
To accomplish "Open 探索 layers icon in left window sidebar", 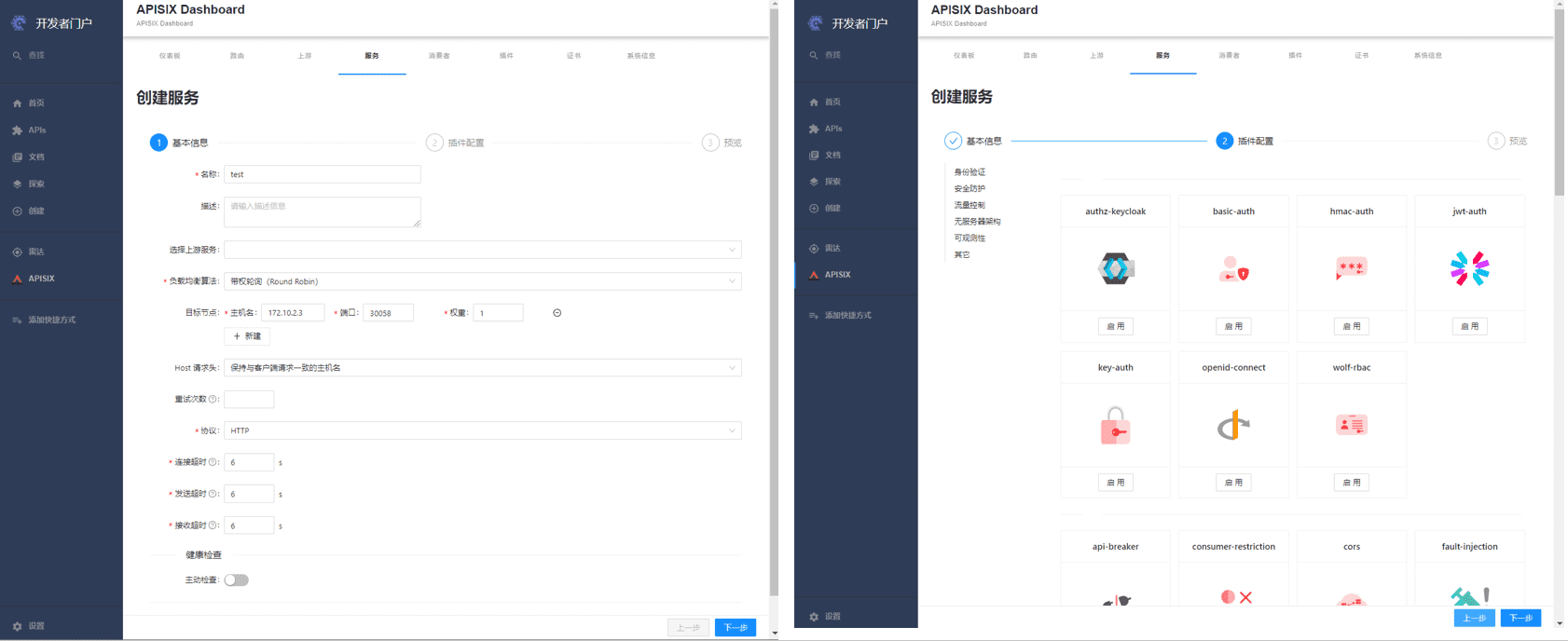I will pyautogui.click(x=17, y=184).
